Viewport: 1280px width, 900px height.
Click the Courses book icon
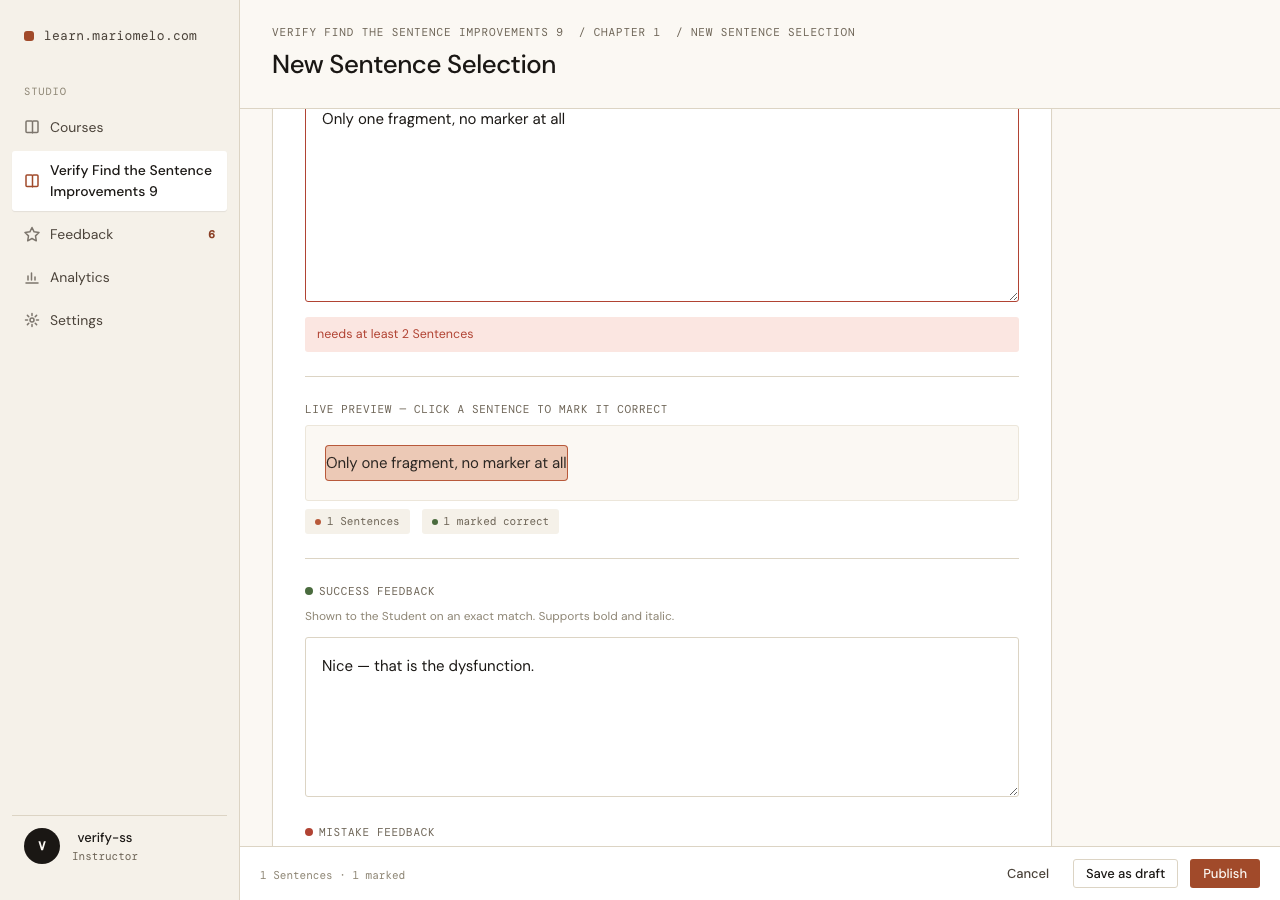(32, 127)
